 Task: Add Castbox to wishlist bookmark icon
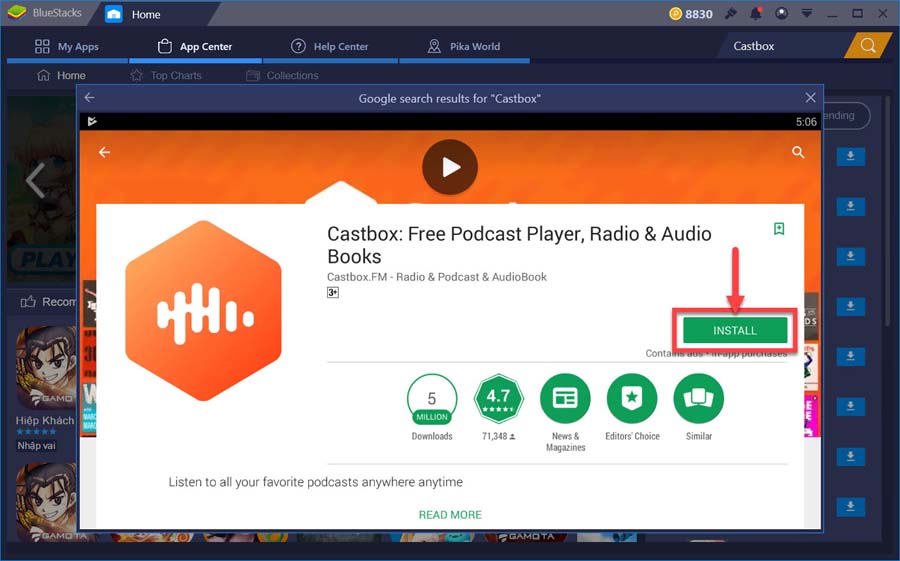coord(779,229)
